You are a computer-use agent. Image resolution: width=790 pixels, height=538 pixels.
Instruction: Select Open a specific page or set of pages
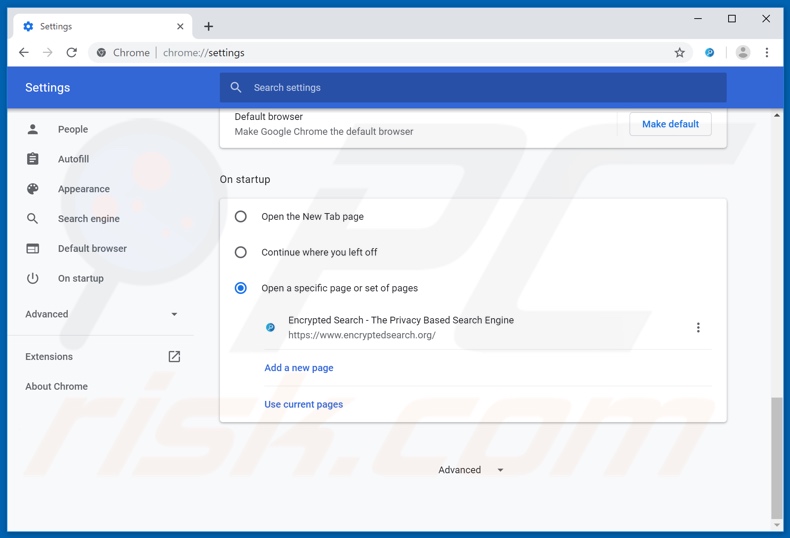point(241,288)
